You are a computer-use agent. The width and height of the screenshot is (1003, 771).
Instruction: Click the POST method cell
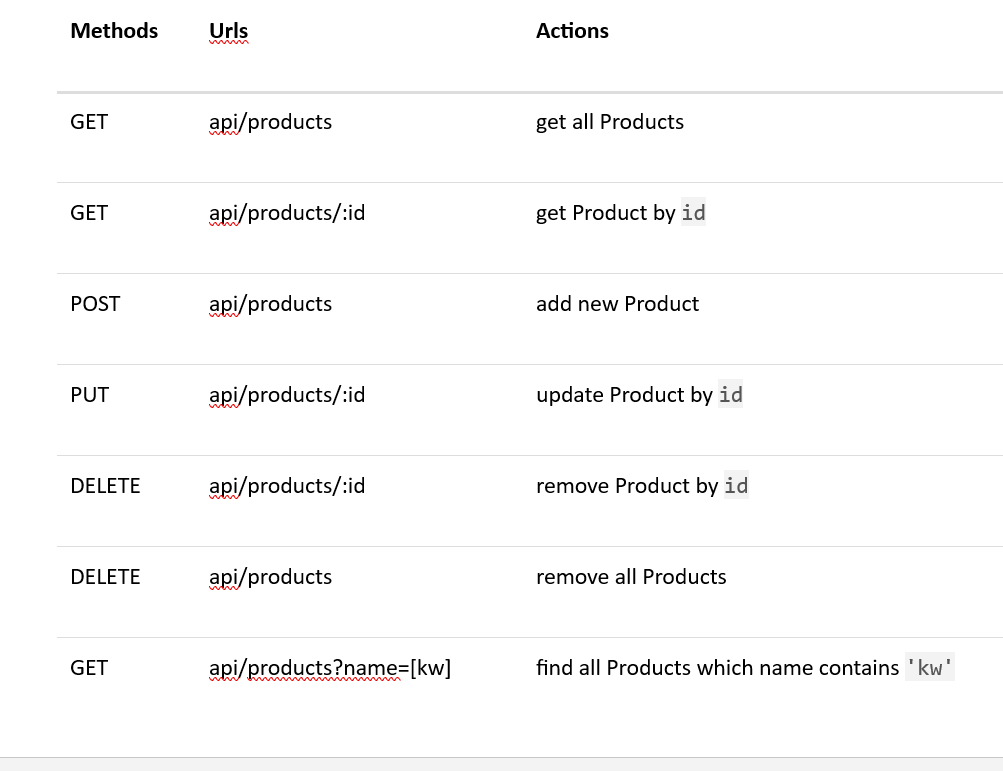pyautogui.click(x=95, y=303)
